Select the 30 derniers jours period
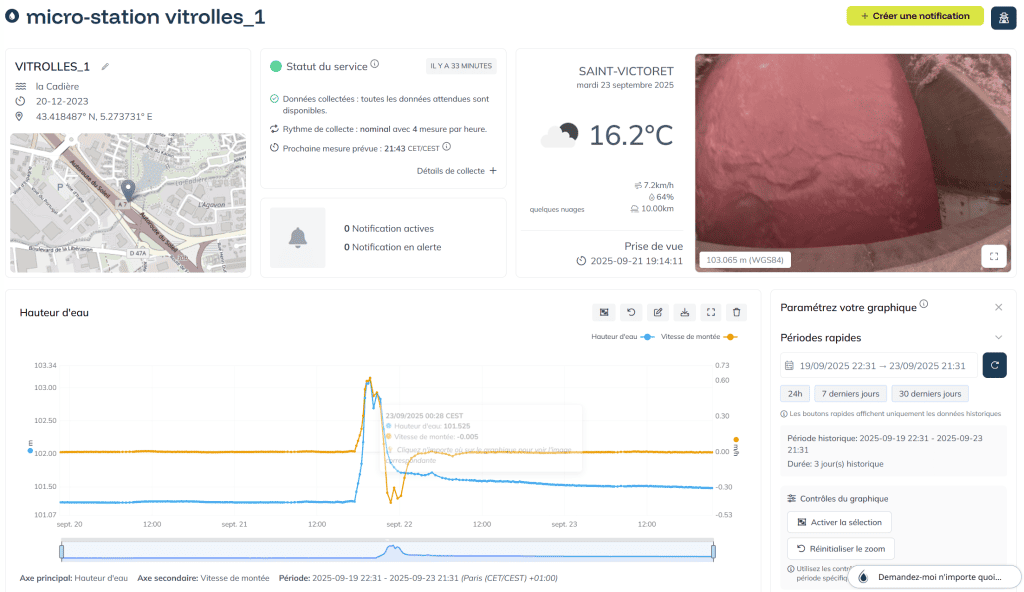The image size is (1024, 592). 929,393
